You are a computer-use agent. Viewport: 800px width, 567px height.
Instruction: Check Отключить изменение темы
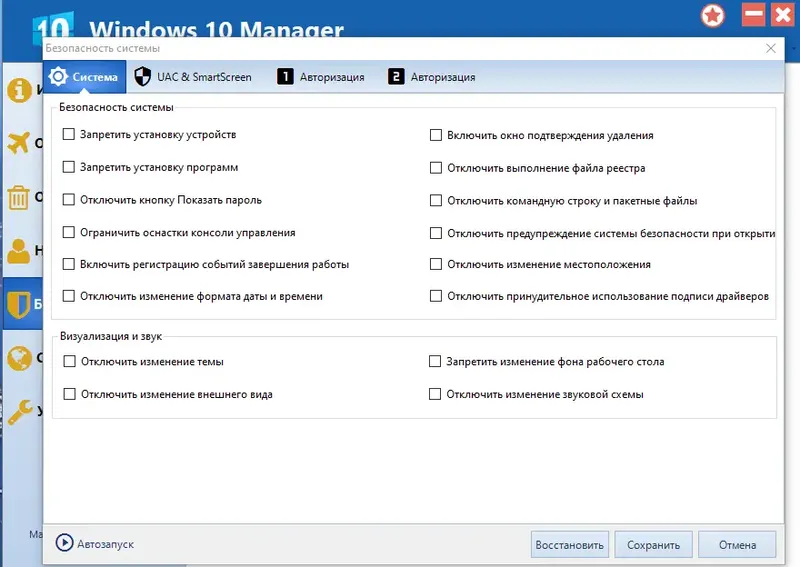pos(69,361)
